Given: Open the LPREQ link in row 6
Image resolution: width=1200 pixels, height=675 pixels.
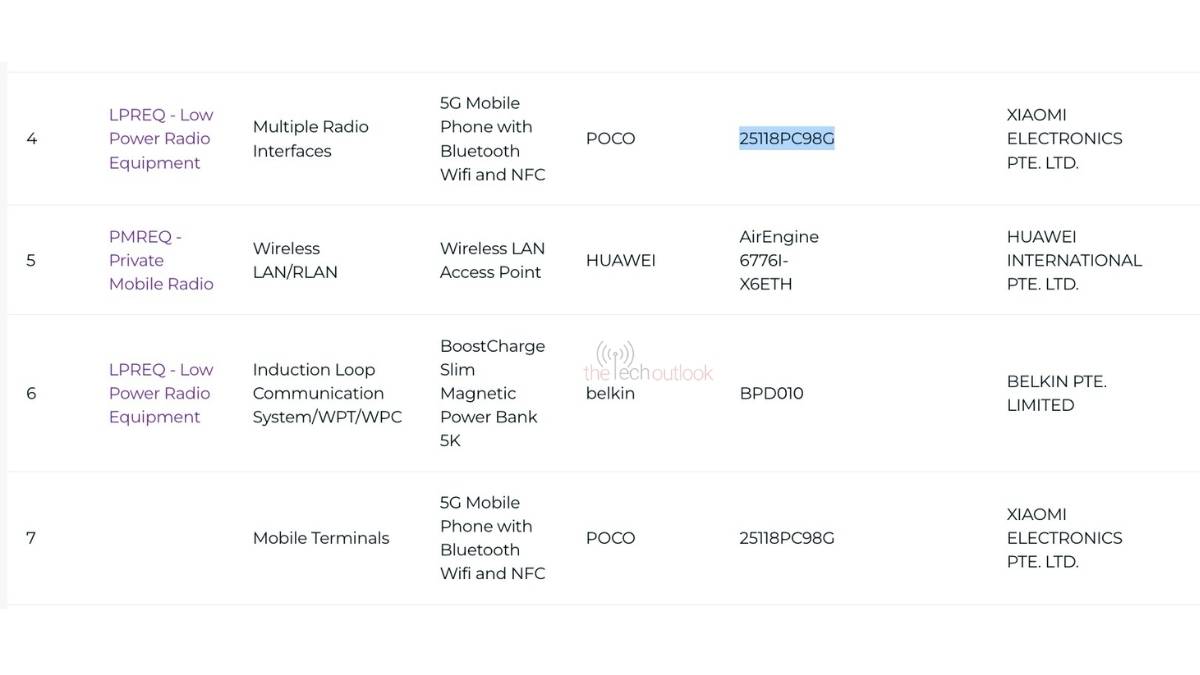Looking at the screenshot, I should (x=160, y=393).
